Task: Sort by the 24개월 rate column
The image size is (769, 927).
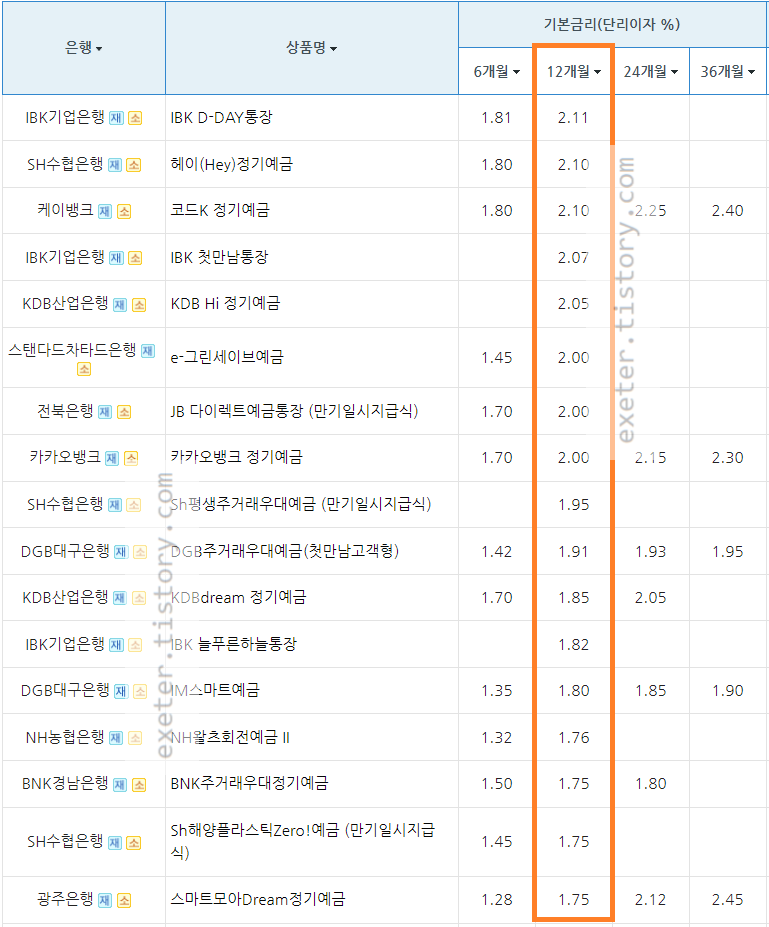Action: tap(651, 72)
